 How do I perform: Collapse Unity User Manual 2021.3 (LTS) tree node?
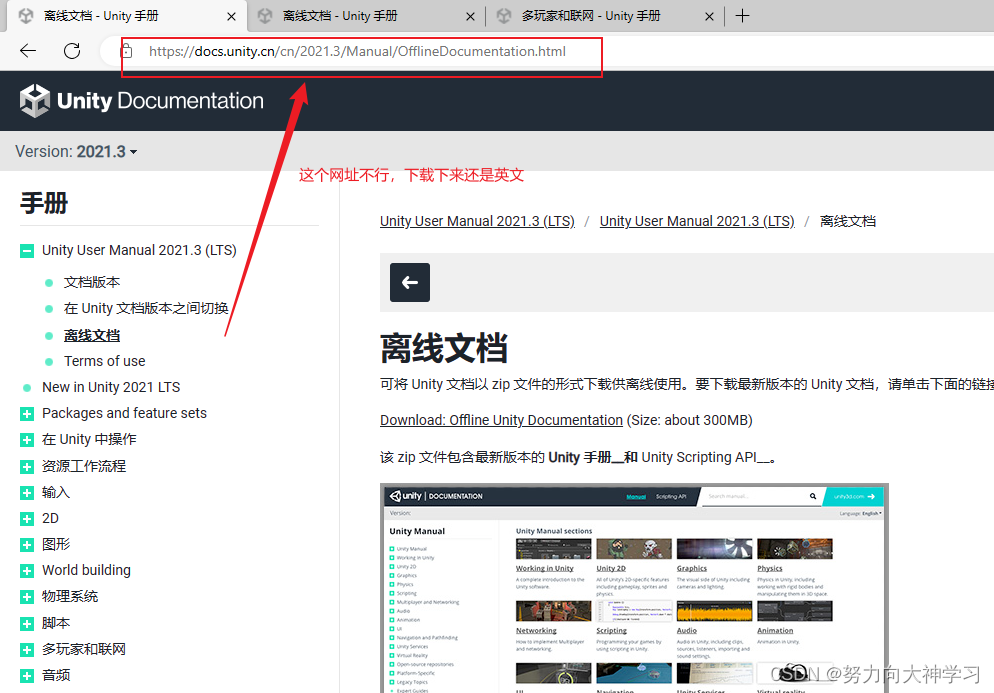coord(27,251)
